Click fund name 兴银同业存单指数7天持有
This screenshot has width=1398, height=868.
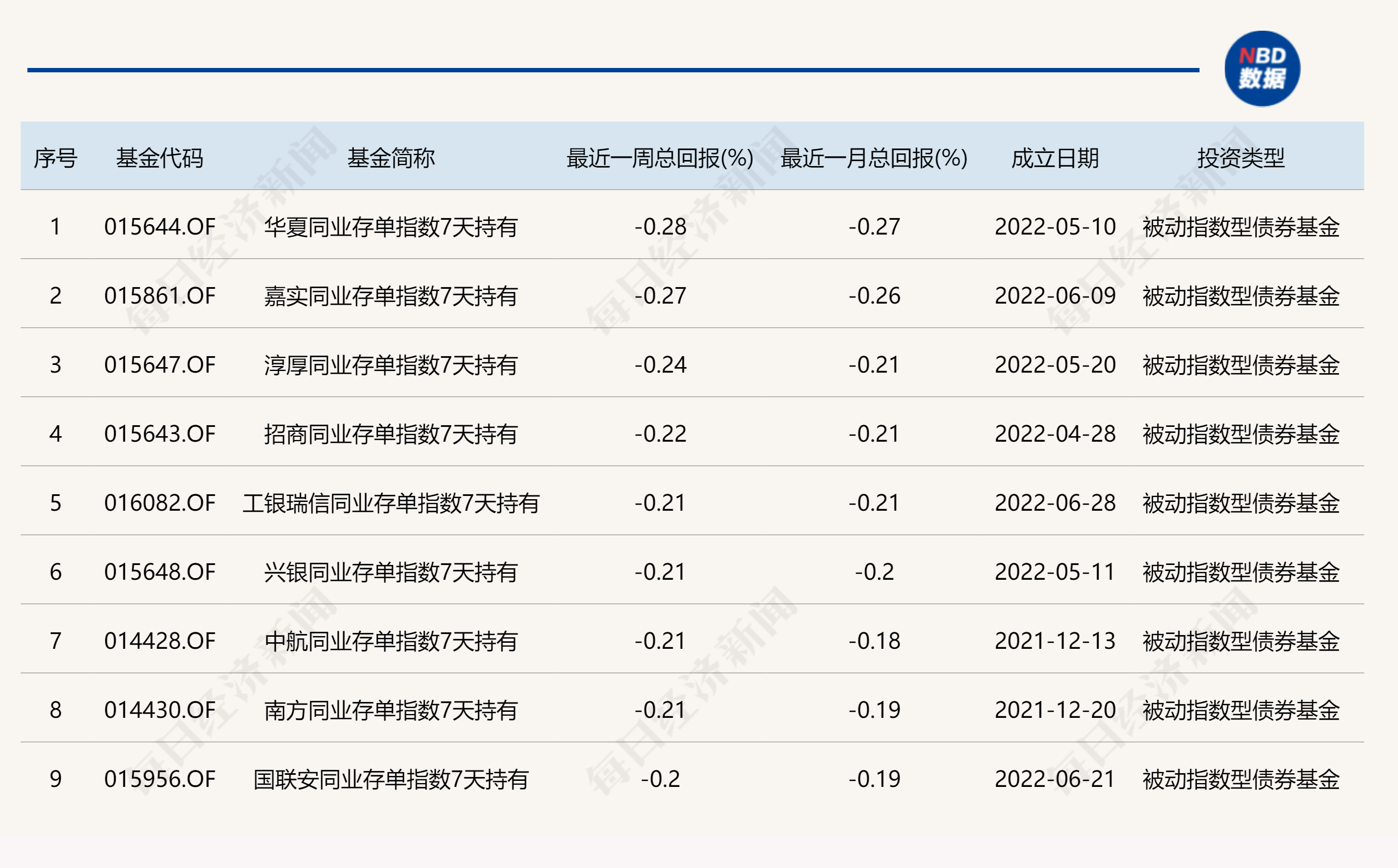(391, 572)
